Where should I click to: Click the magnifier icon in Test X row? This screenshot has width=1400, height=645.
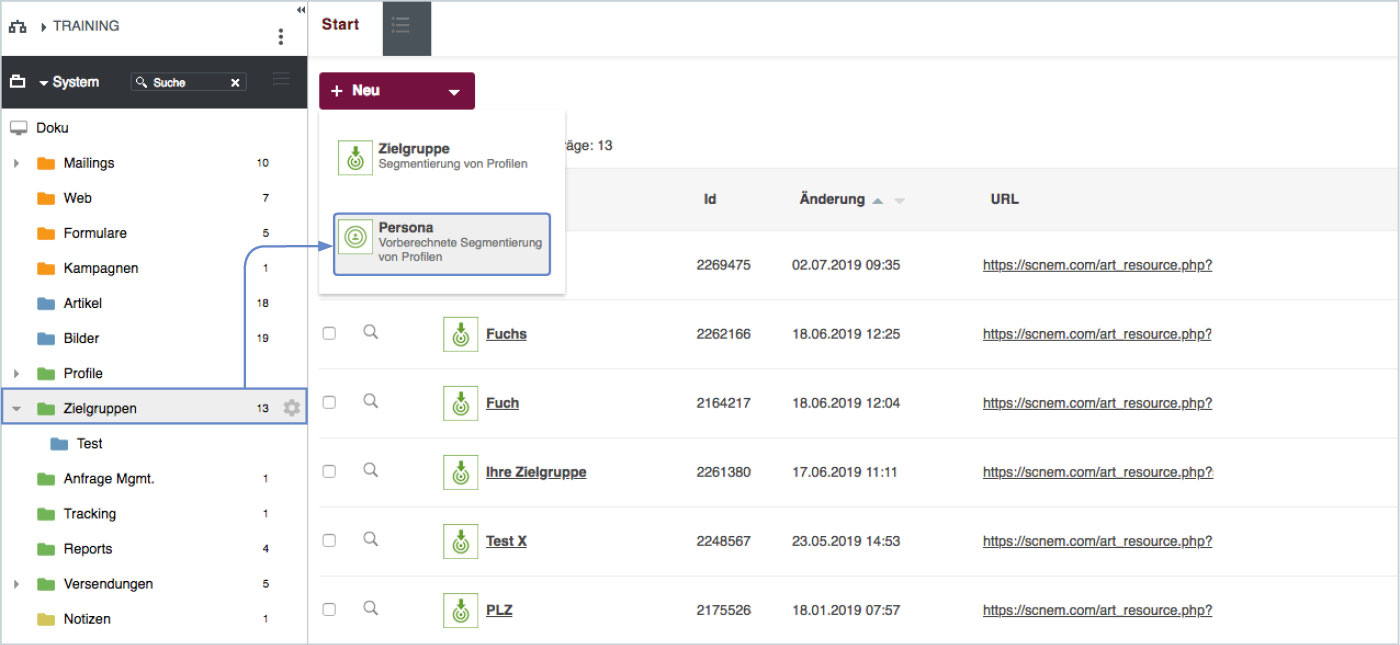click(370, 540)
